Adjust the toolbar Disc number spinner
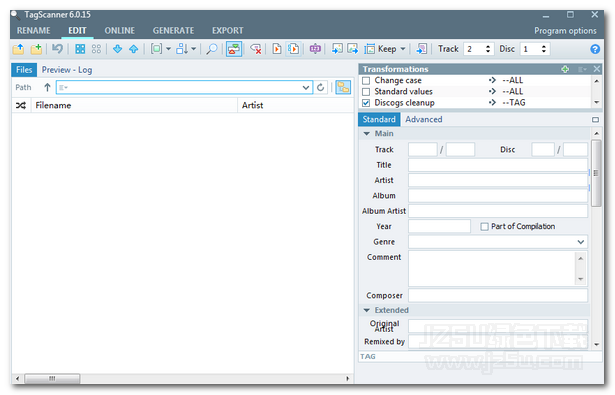 (x=544, y=49)
